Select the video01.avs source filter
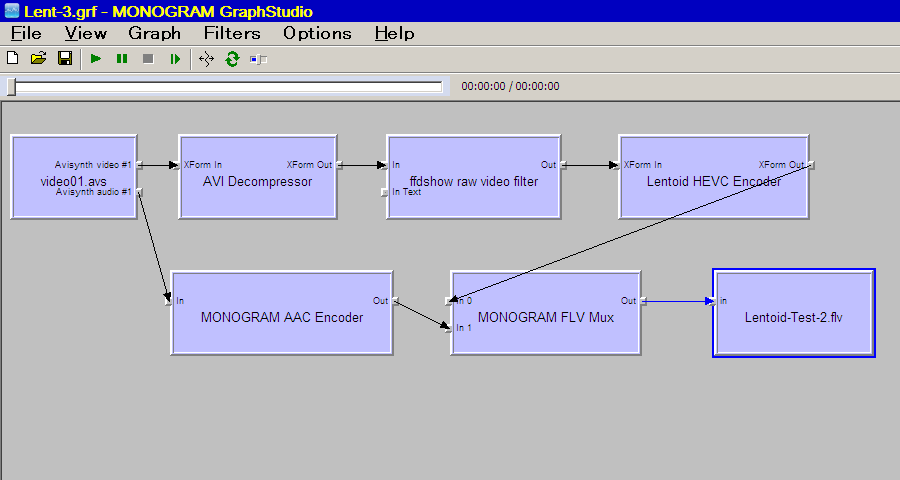This screenshot has height=480, width=900. [74, 177]
